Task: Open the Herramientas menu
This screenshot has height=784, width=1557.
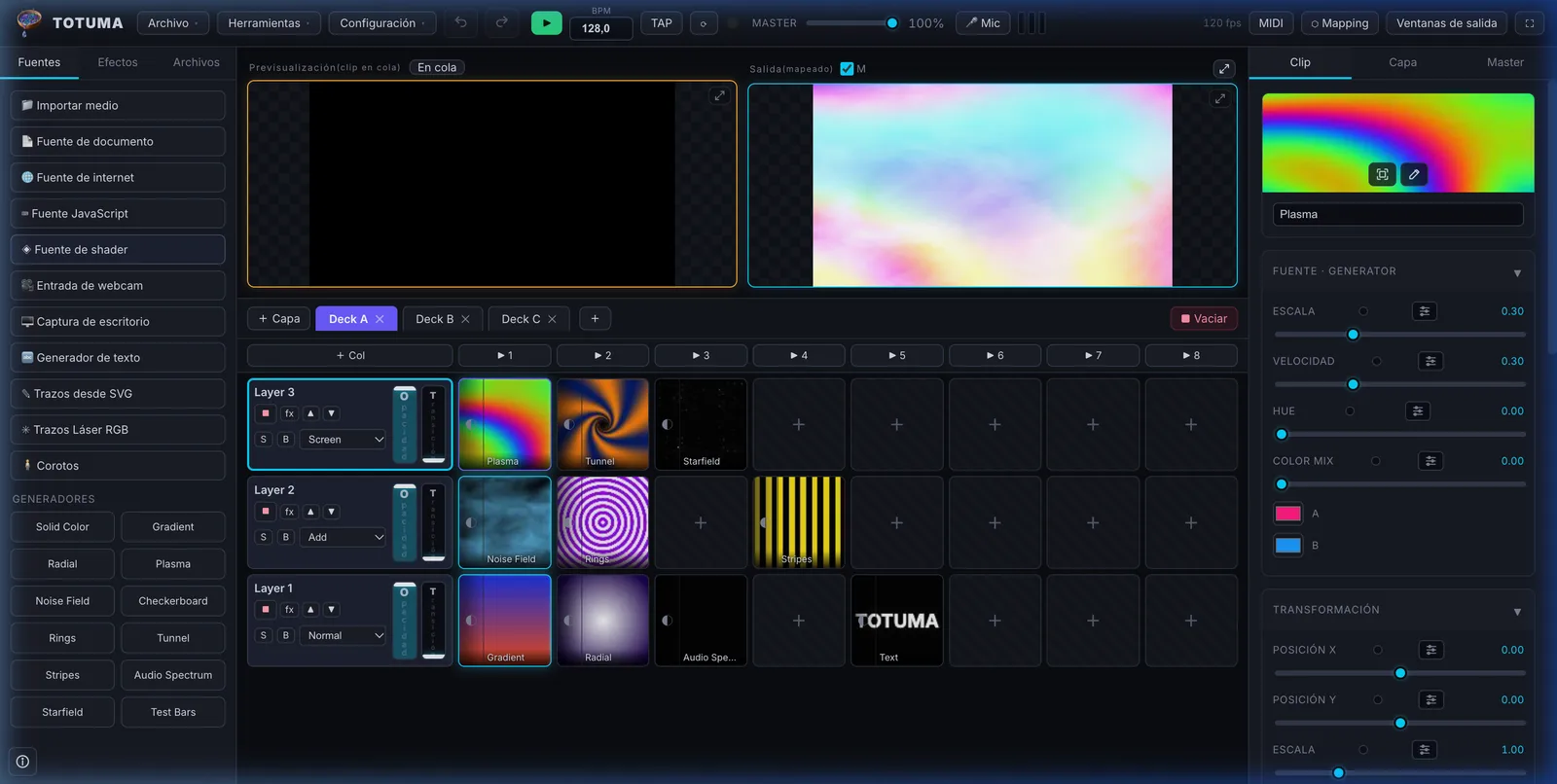Action: (269, 22)
